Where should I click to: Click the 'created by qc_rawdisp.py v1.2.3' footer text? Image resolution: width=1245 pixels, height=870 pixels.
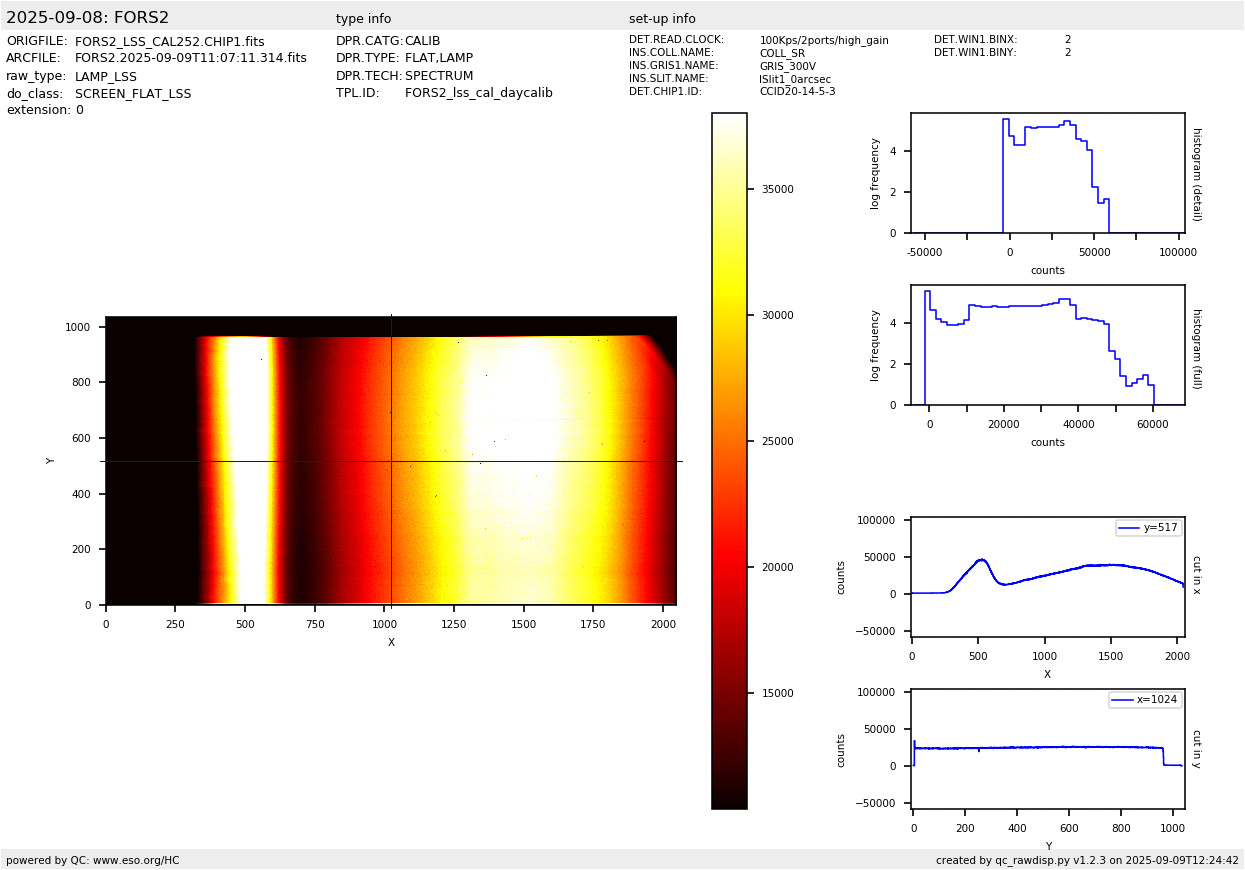coord(1087,861)
